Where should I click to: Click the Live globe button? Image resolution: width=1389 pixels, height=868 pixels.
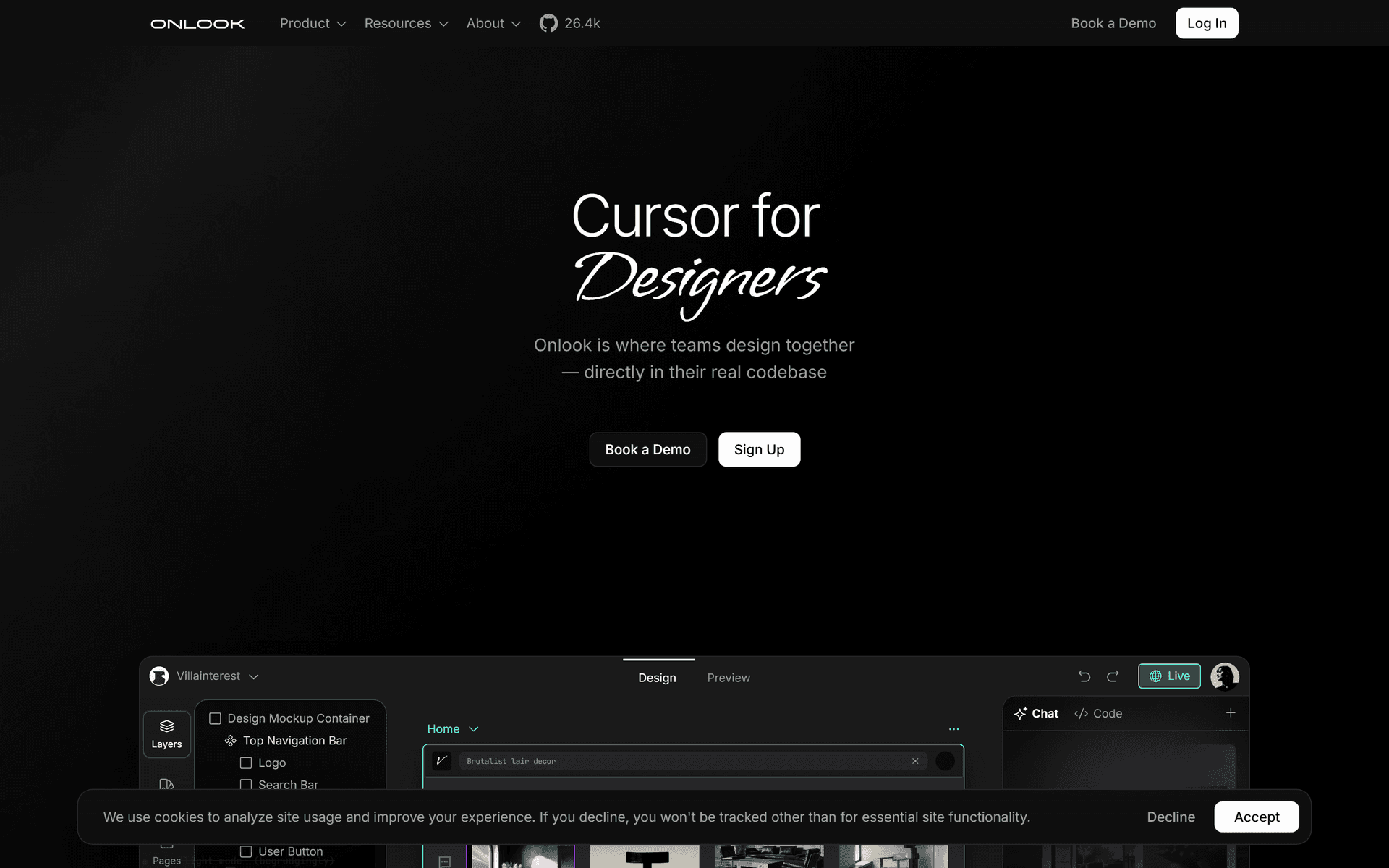[x=1169, y=676]
